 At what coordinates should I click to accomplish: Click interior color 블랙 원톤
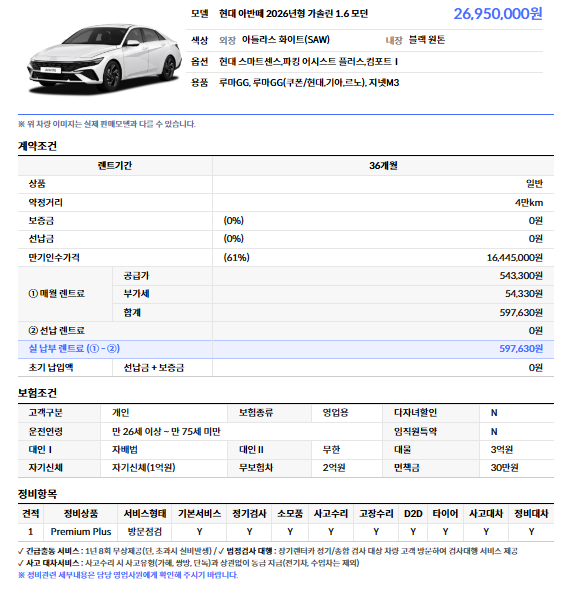(x=427, y=40)
